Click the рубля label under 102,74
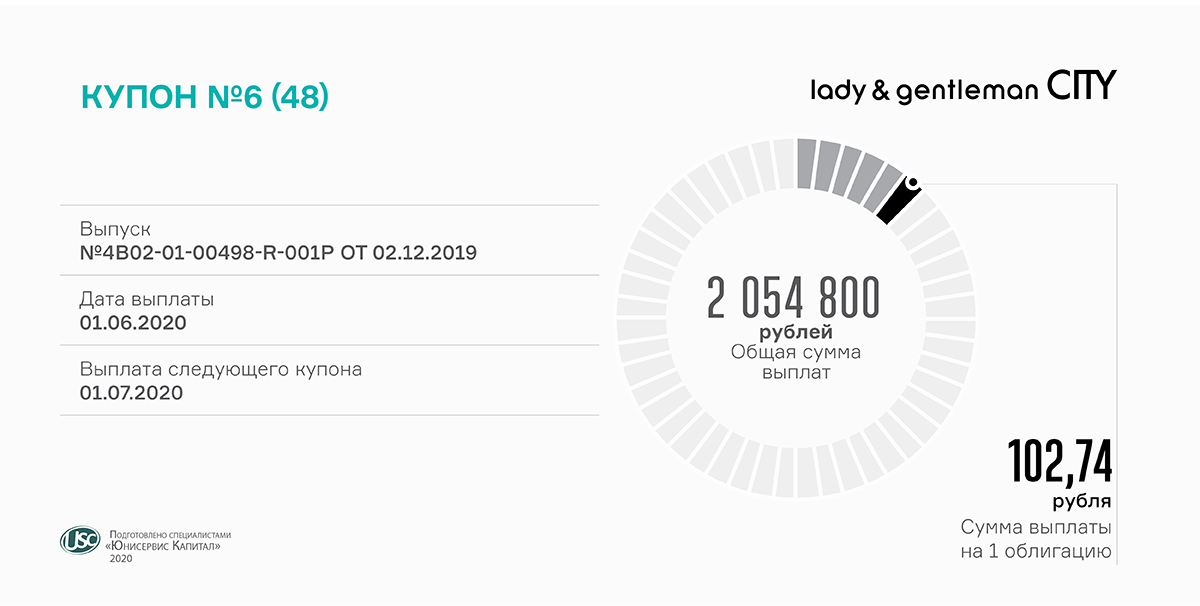1200x606 pixels. [x=1082, y=501]
